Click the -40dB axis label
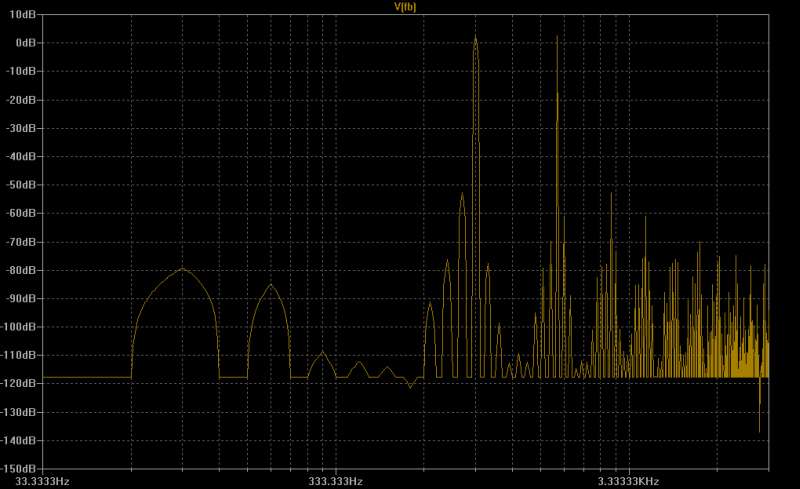800x489 pixels. pyautogui.click(x=21, y=156)
